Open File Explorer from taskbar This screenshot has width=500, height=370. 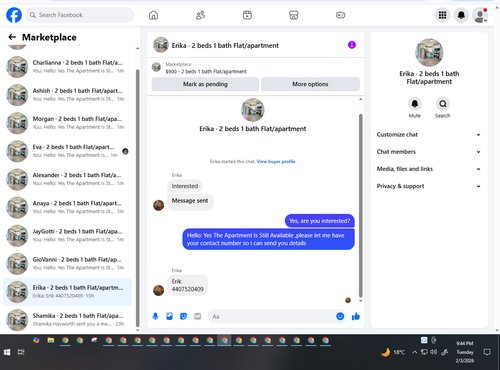point(51,340)
